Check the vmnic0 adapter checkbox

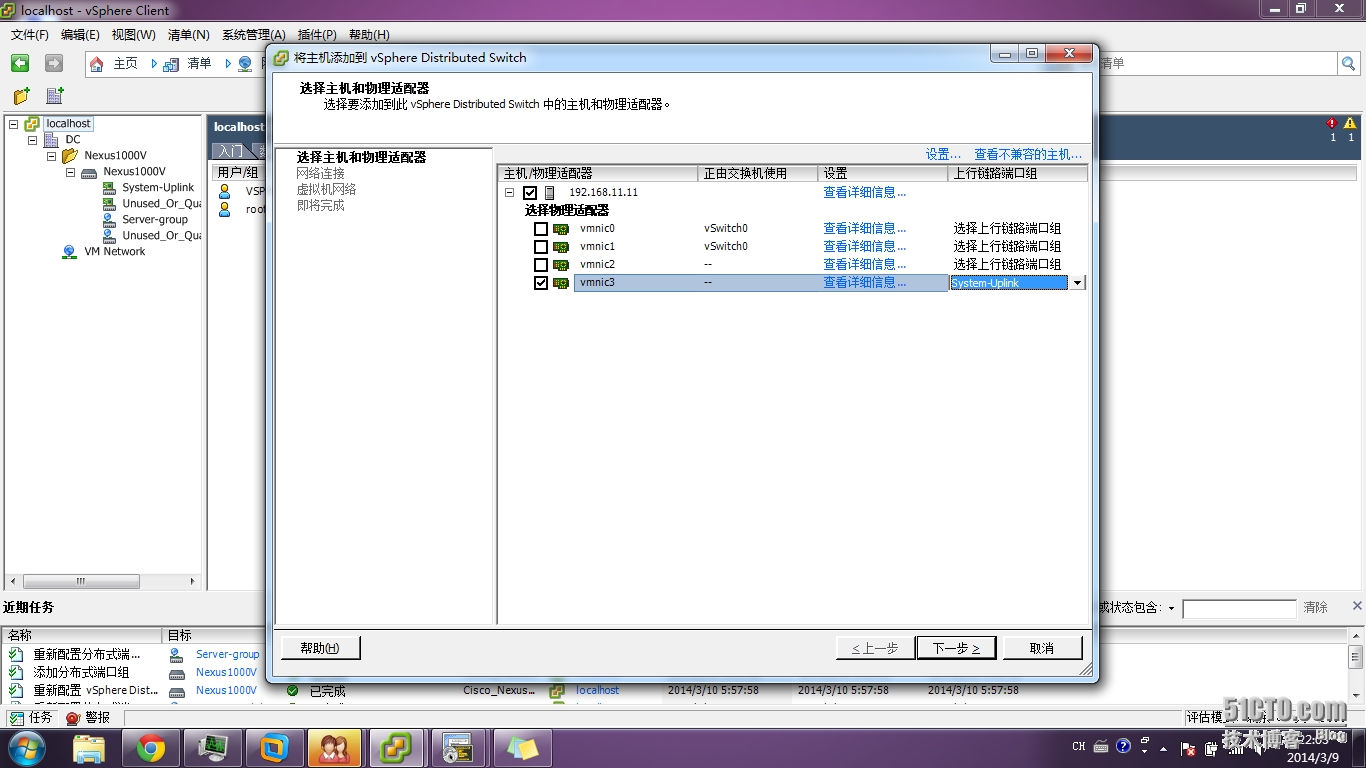541,229
